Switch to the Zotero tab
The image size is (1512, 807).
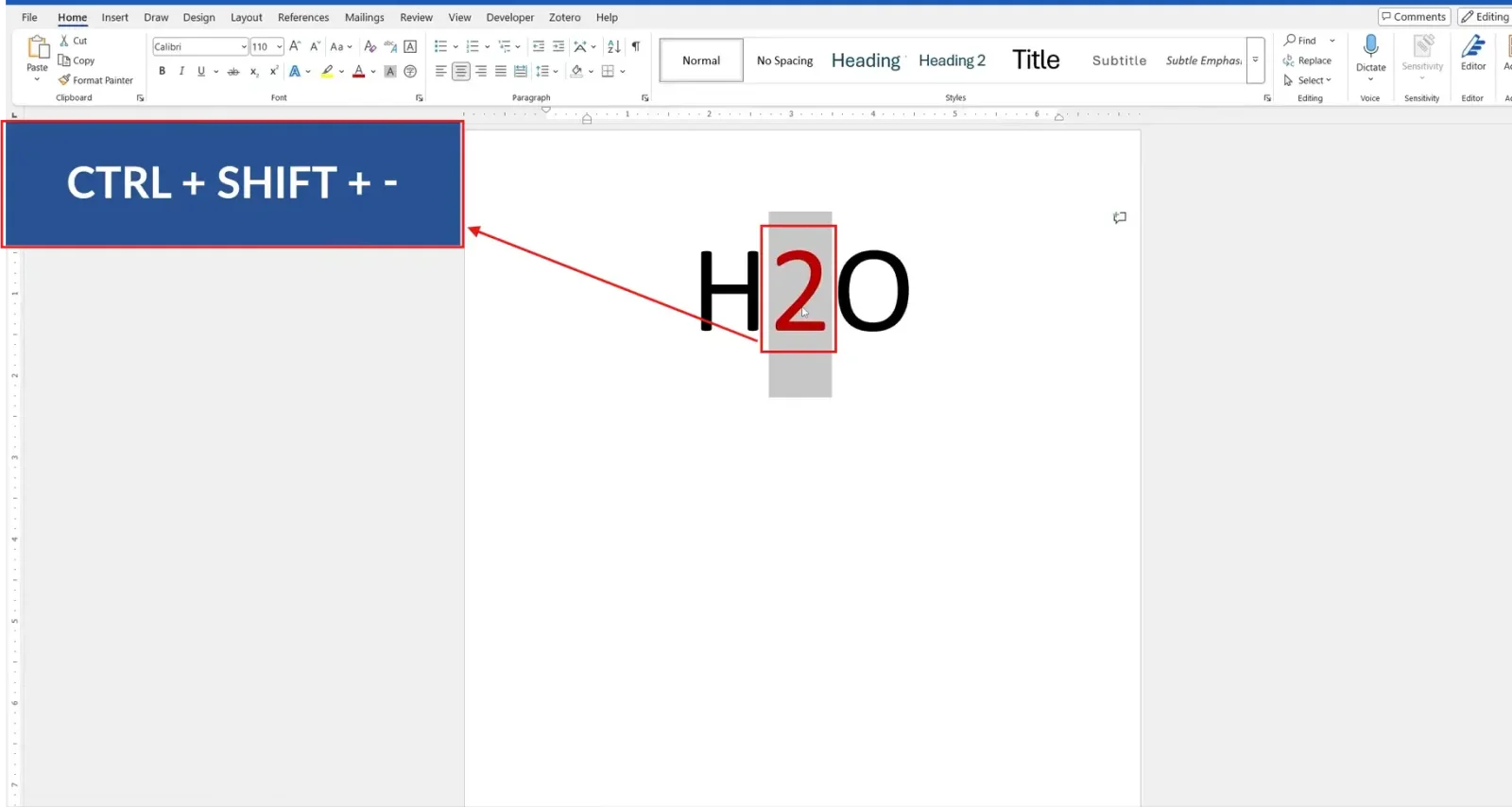click(565, 17)
